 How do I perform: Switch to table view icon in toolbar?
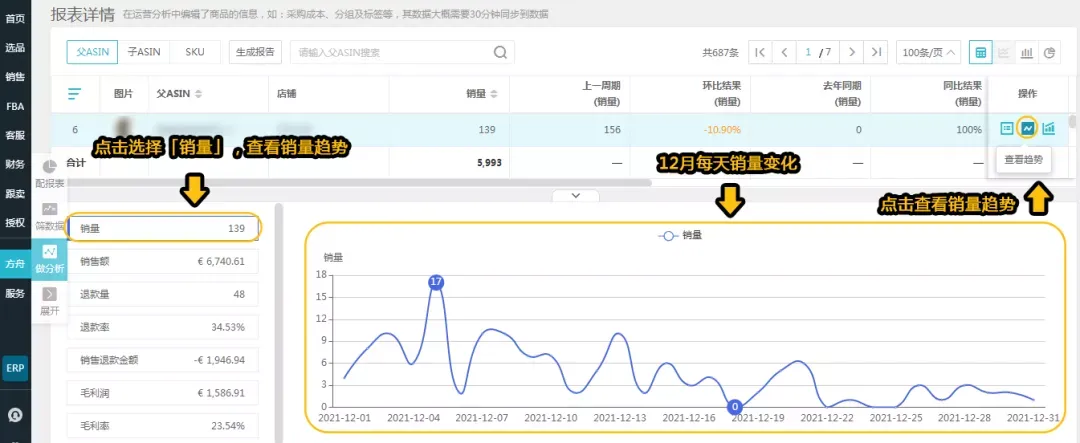pyautogui.click(x=981, y=52)
